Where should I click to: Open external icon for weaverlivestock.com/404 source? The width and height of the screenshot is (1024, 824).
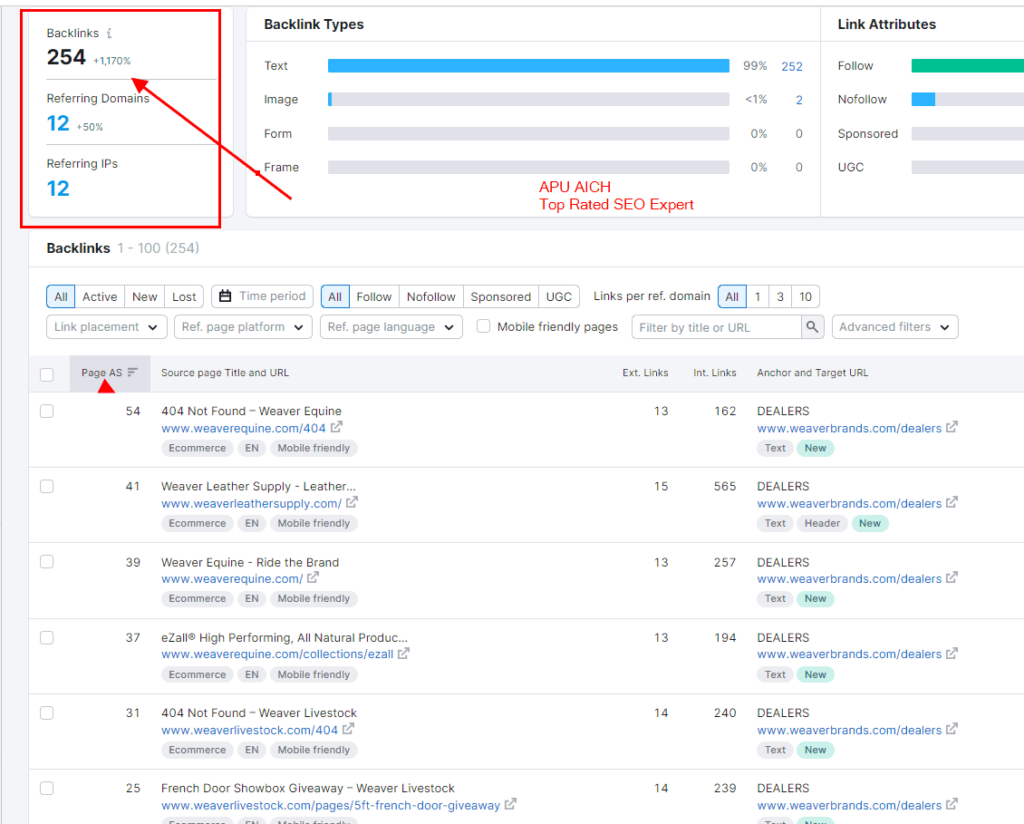click(349, 730)
